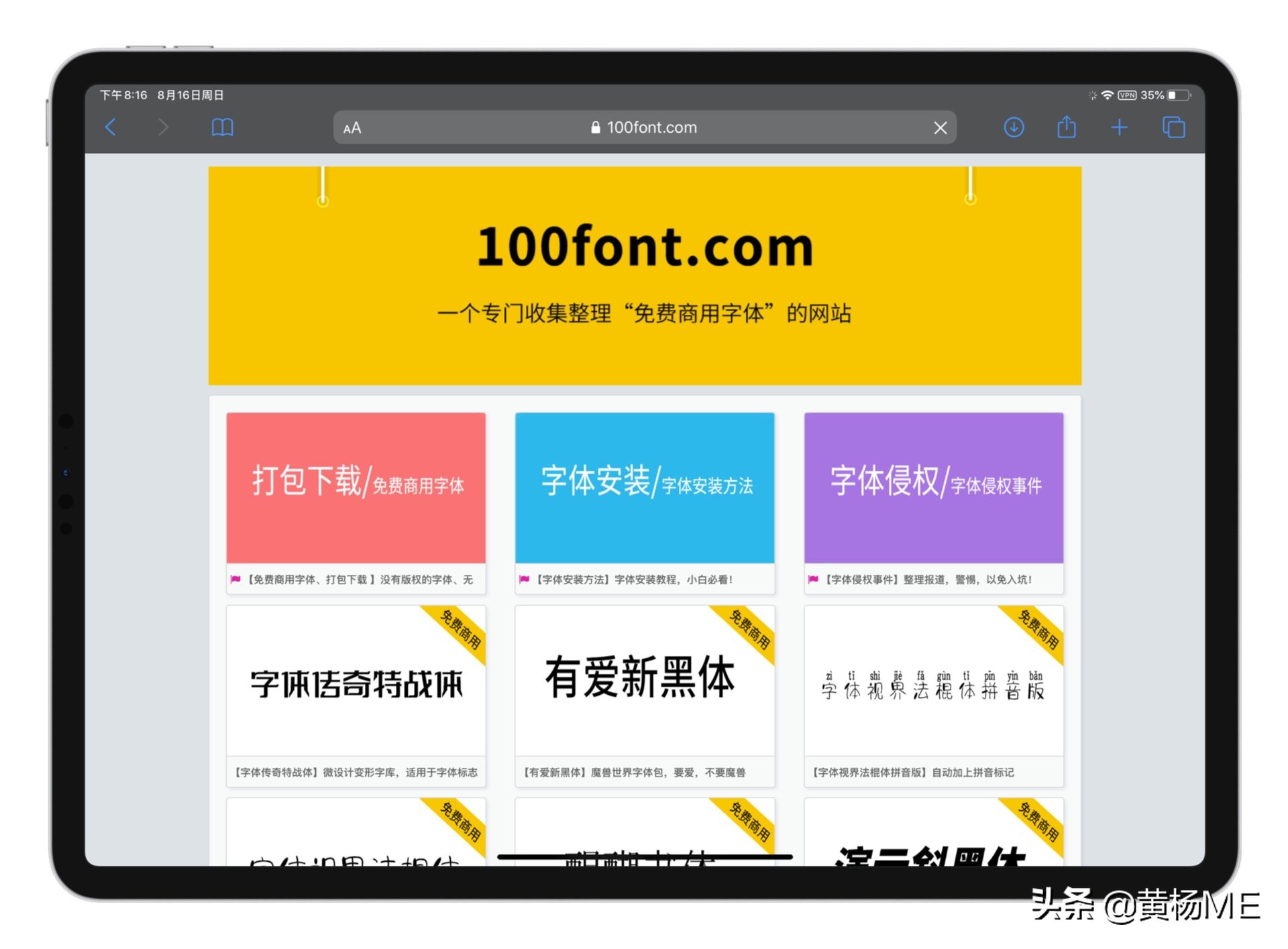Tap the VPN status indicator in status bar
This screenshot has width=1288, height=949.
pyautogui.click(x=1128, y=95)
